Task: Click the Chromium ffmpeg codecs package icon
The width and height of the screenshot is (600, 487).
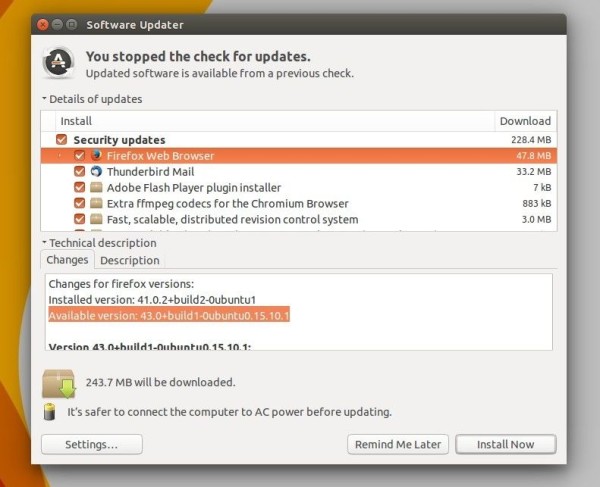Action: [96, 203]
